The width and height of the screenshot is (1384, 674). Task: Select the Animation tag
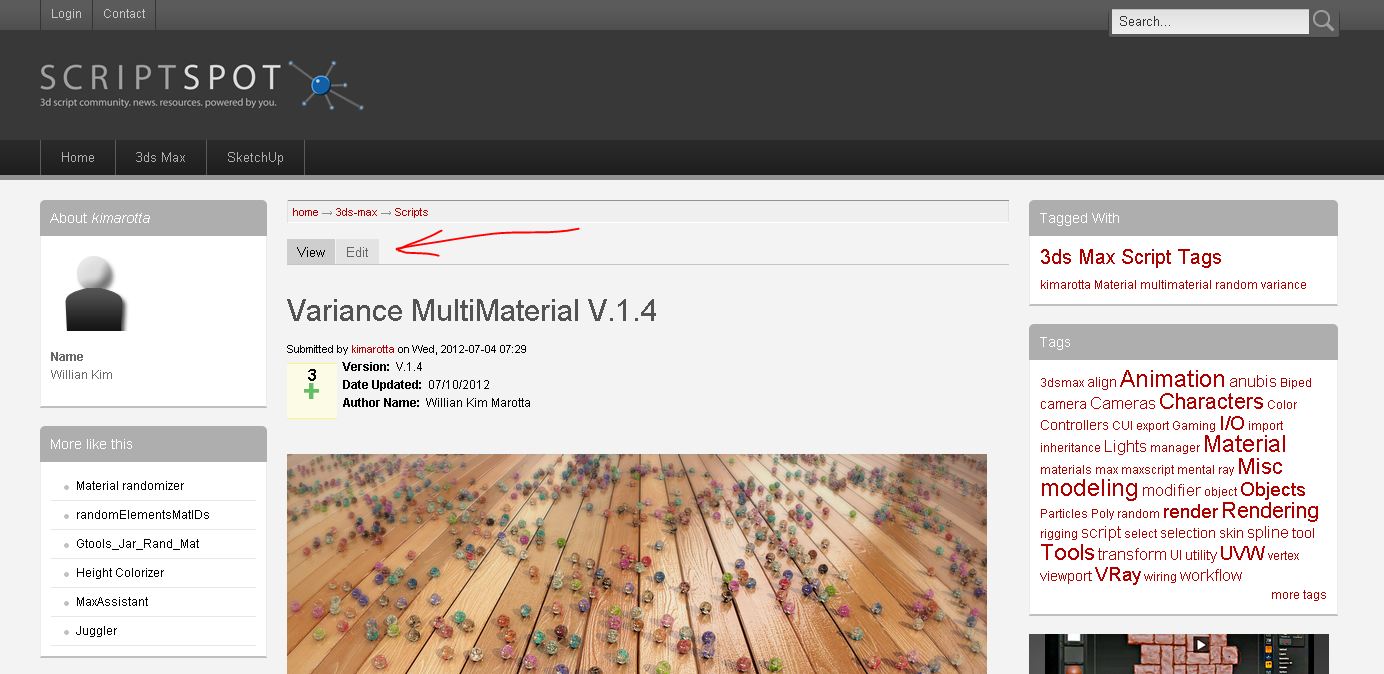click(1172, 380)
